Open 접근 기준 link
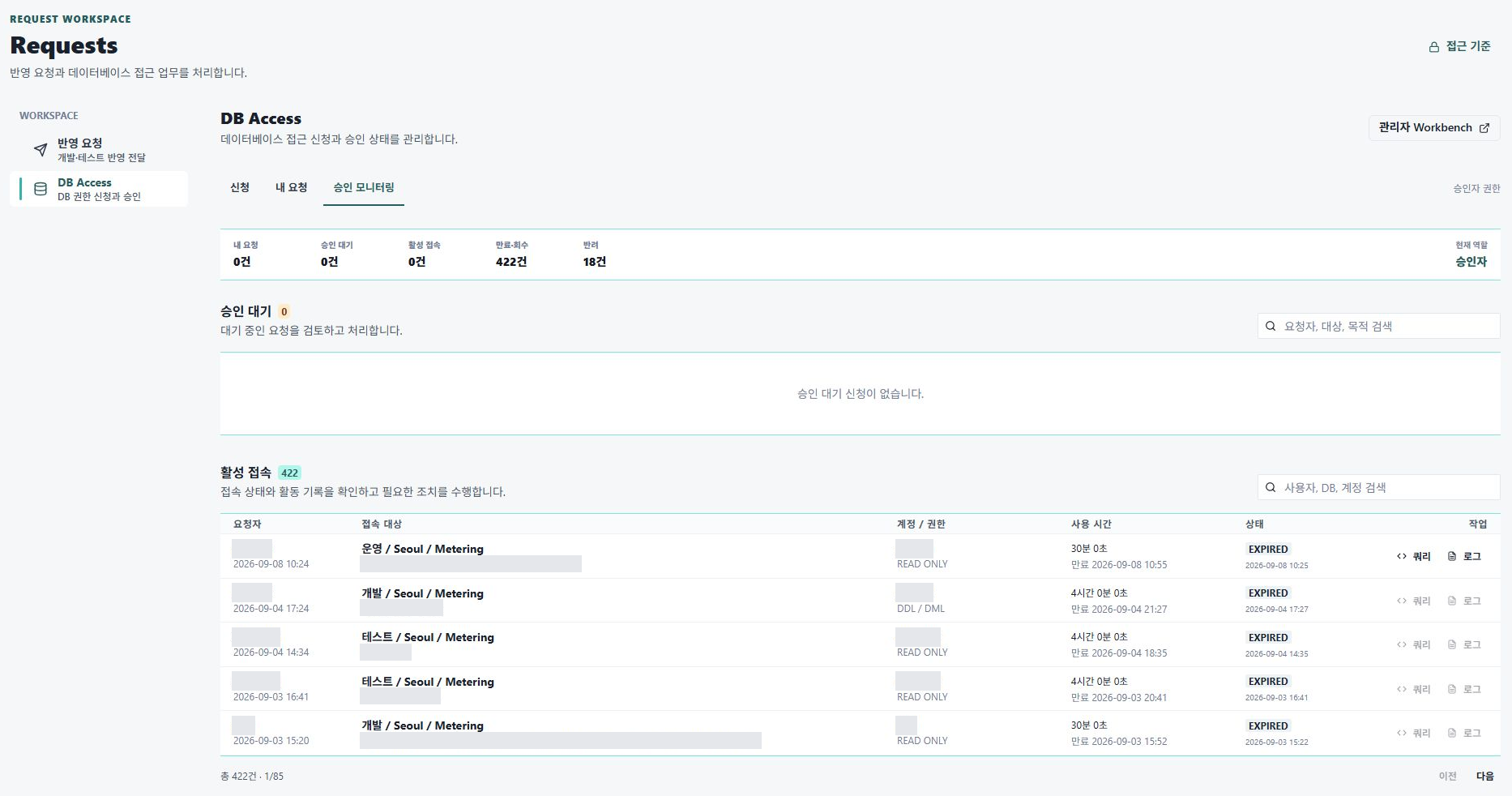Viewport: 1512px width, 796px height. (x=1459, y=46)
